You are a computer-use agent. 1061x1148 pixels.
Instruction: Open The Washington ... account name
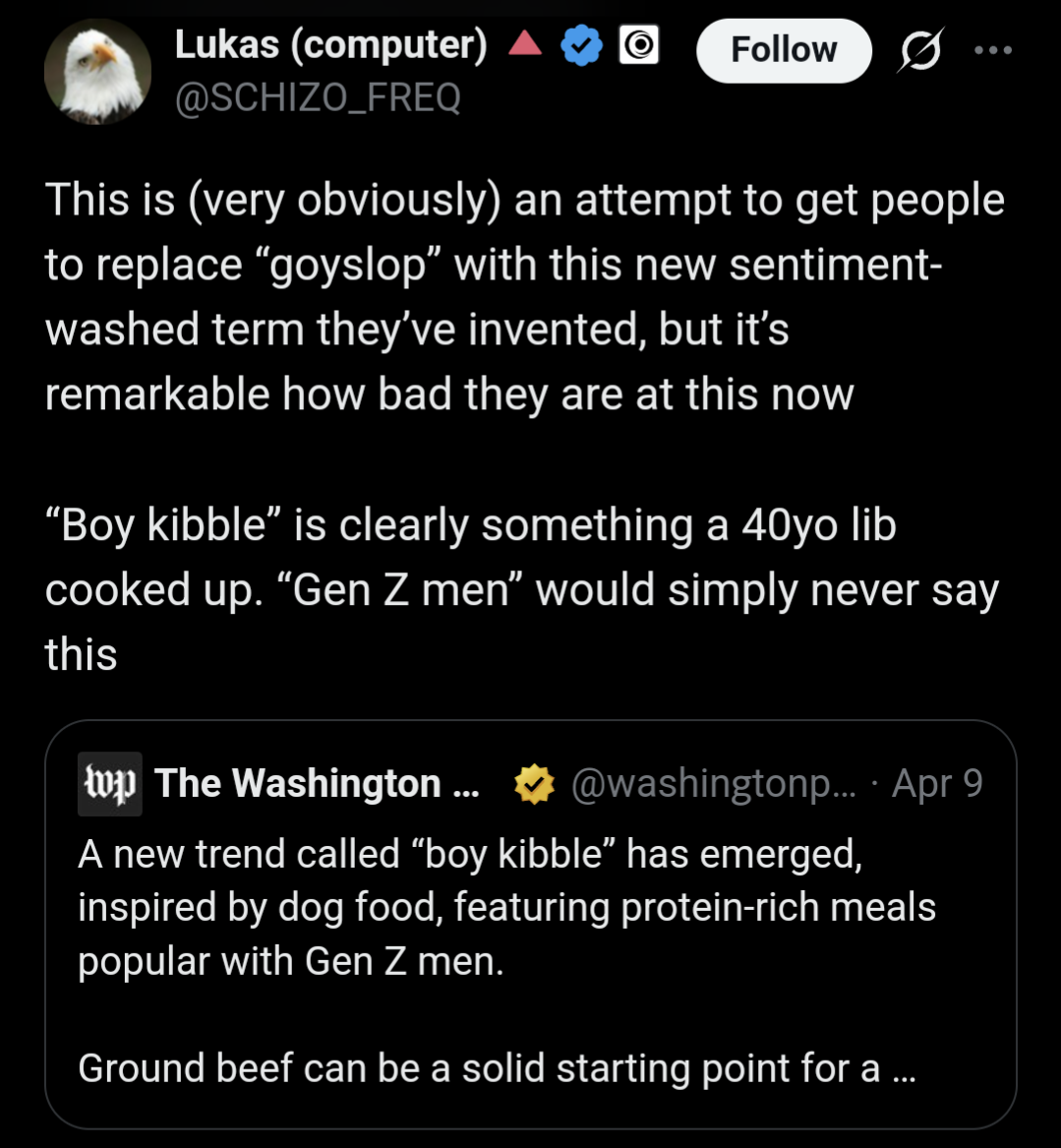317,784
